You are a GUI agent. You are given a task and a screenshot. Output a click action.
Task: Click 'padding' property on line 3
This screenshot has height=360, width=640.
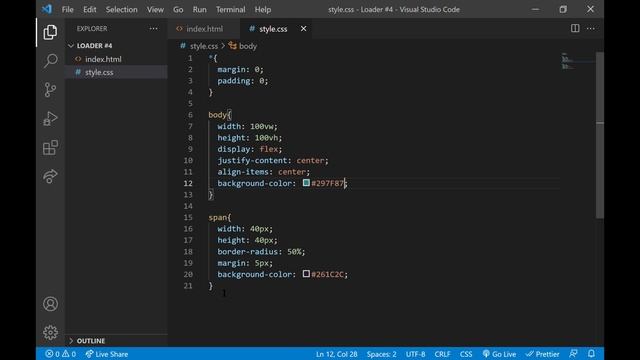[233, 81]
